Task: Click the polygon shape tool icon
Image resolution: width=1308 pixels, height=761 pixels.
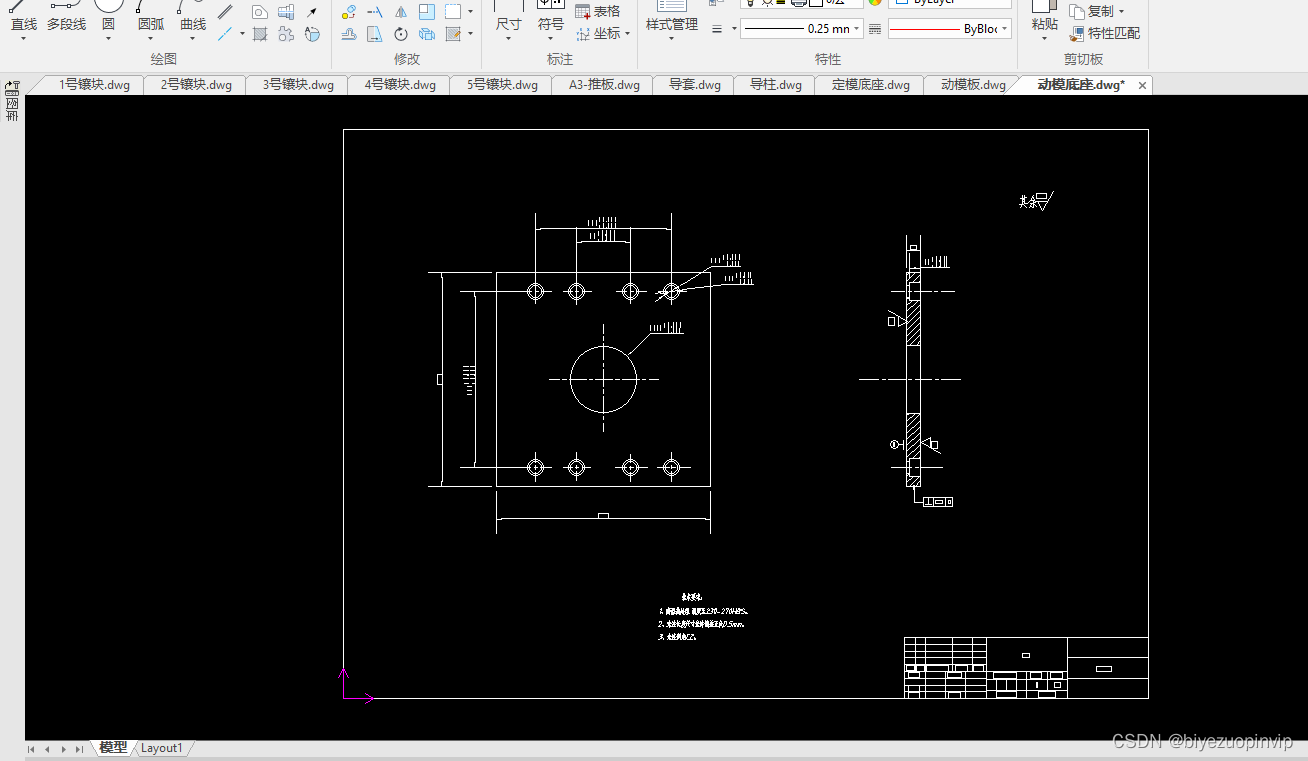Action: click(260, 12)
